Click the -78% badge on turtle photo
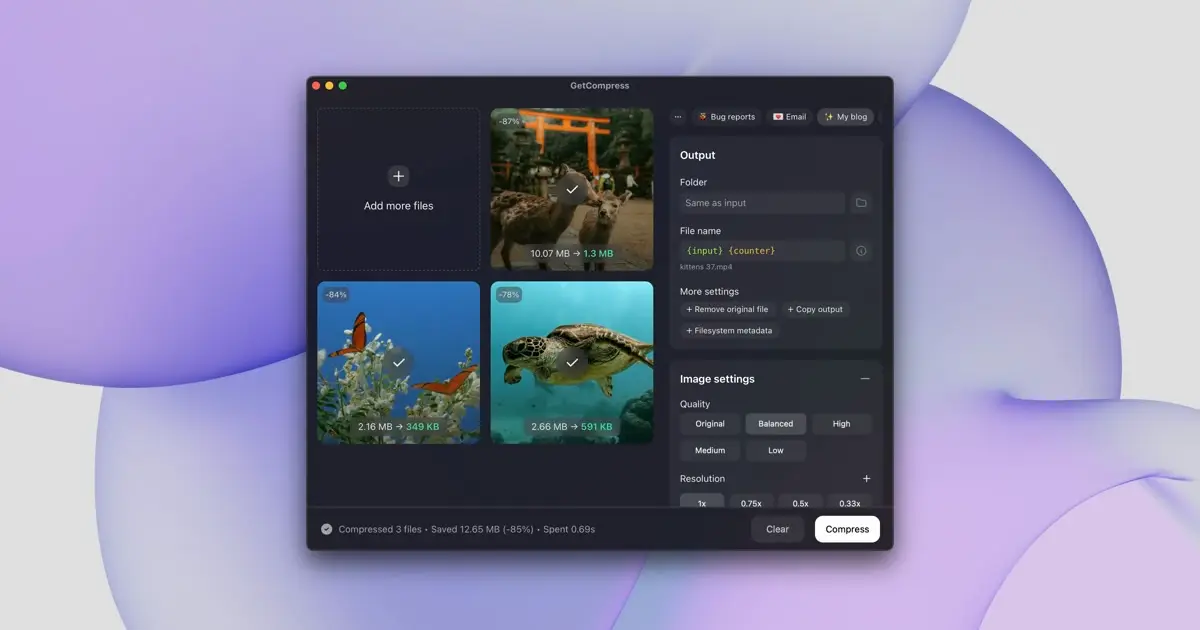1200x630 pixels. 509,295
